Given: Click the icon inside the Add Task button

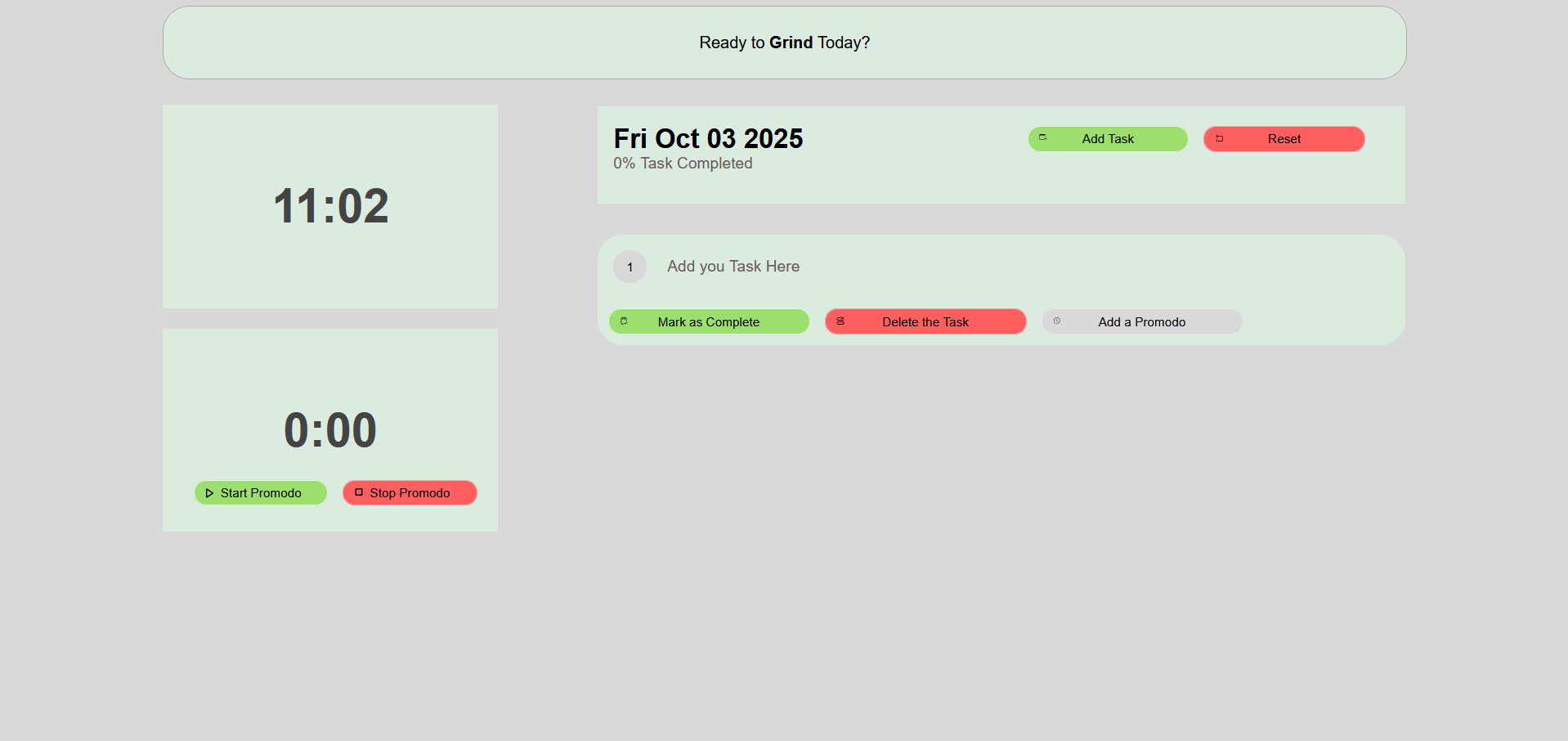Looking at the screenshot, I should tap(1042, 137).
